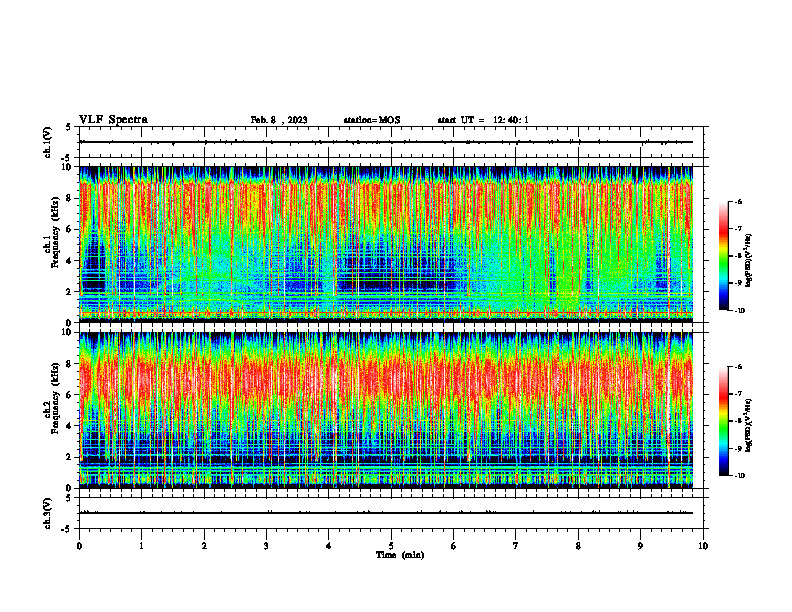Click the "-6" label on ch.2 color bar
The width and height of the screenshot is (792, 612).
[x=738, y=367]
